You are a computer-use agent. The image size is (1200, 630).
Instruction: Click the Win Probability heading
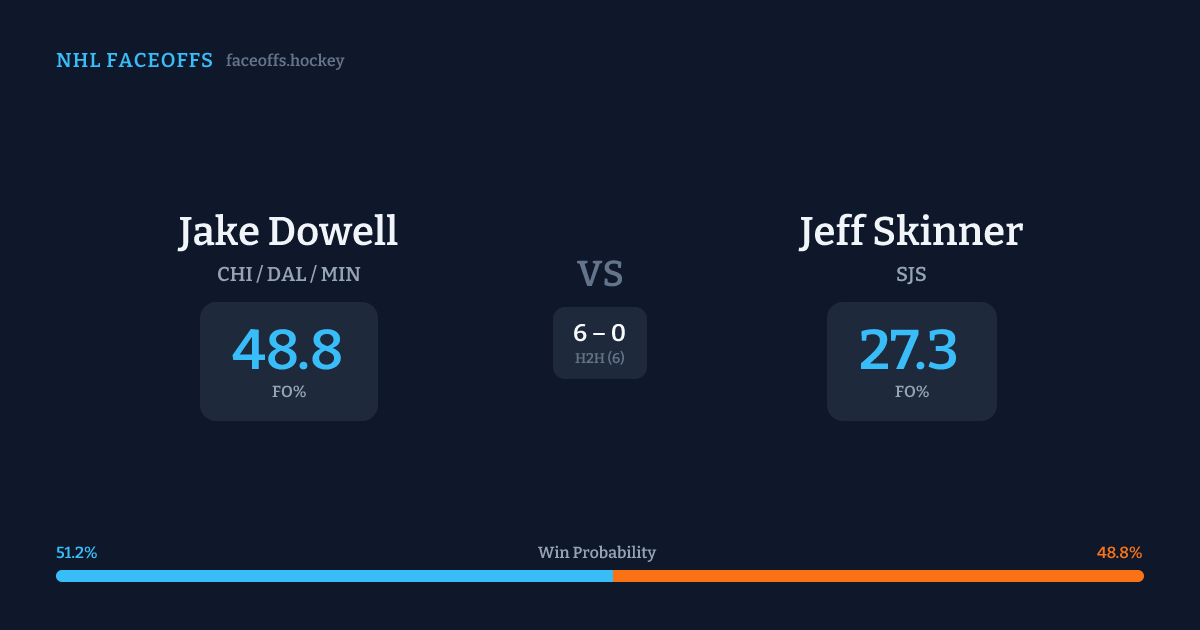click(x=597, y=553)
